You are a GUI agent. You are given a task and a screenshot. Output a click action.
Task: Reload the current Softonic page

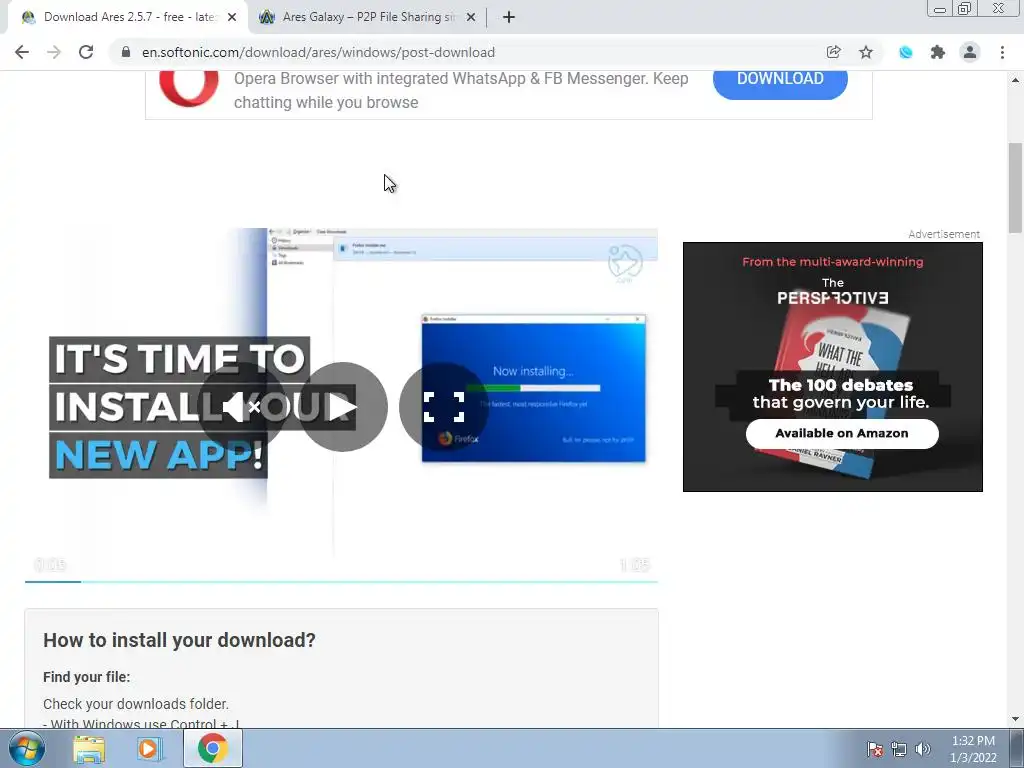coord(86,52)
